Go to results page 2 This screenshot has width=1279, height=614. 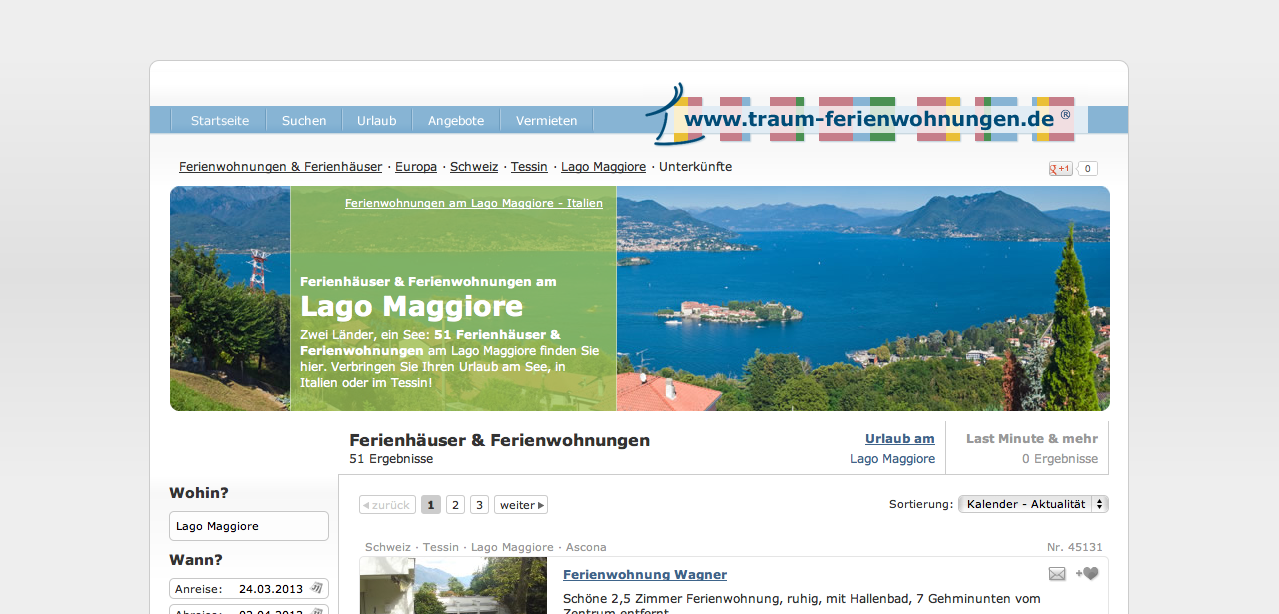455,505
